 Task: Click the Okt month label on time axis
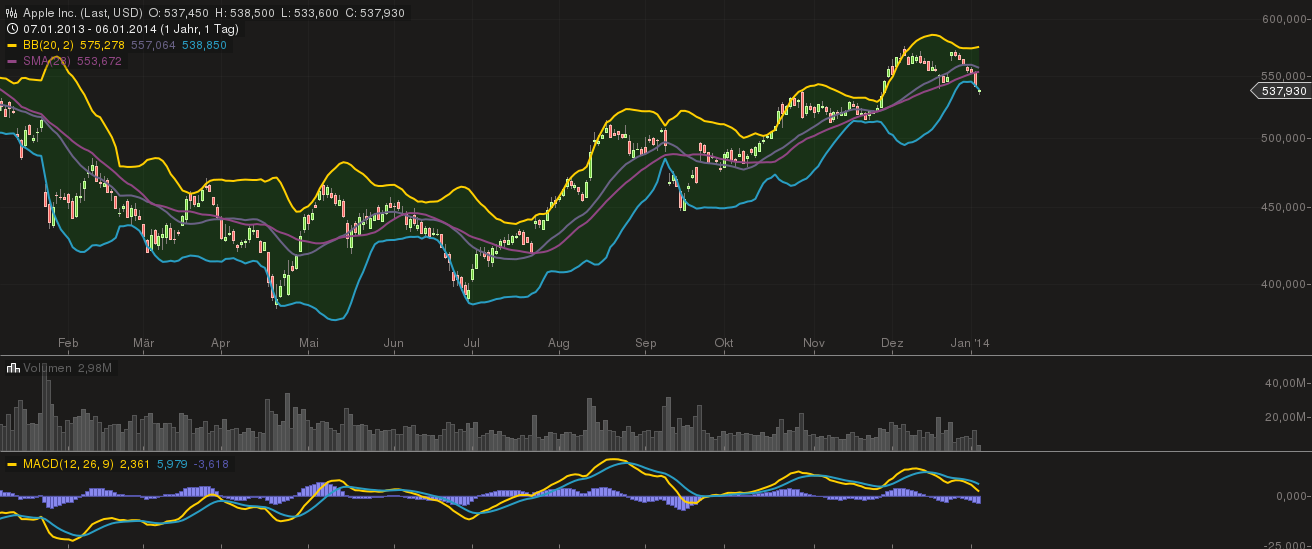pos(724,343)
